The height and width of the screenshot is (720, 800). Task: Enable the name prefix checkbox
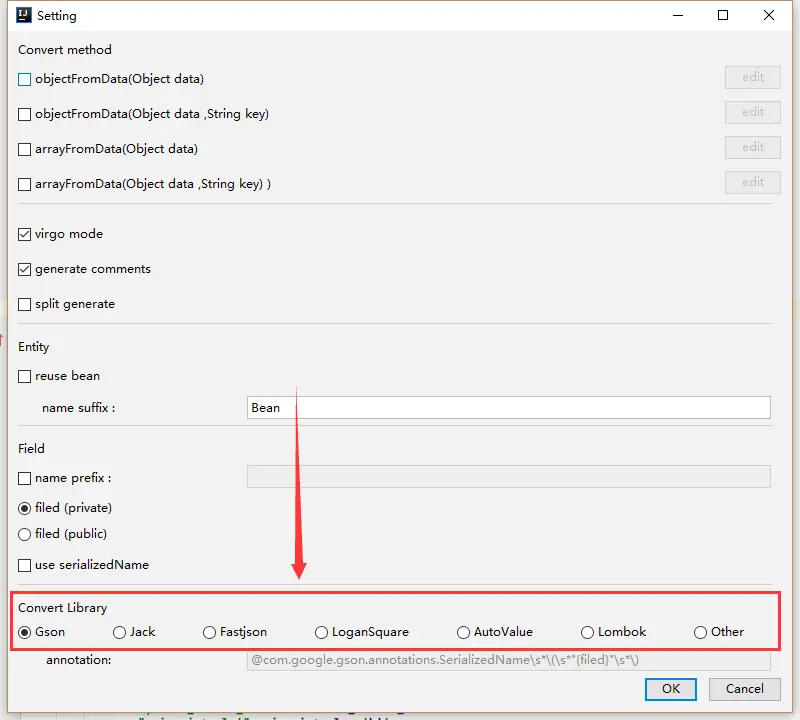click(24, 479)
